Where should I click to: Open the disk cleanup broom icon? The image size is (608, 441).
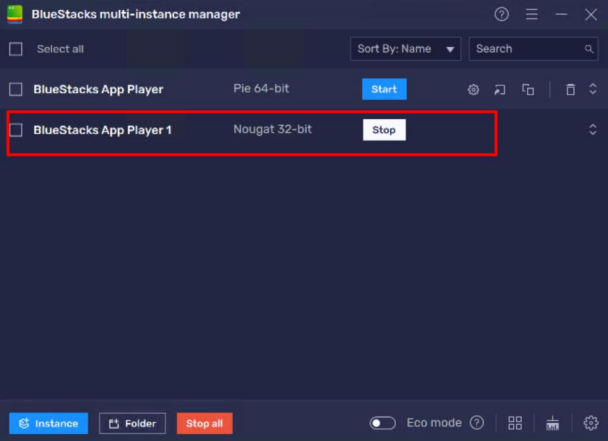(x=553, y=423)
